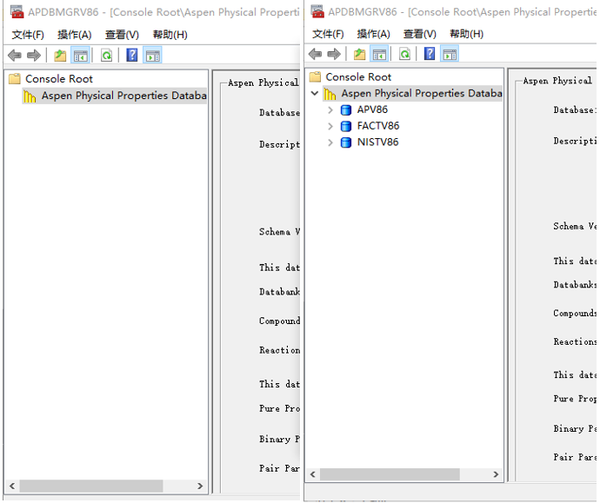
Task: Toggle console tree icon in left window
Action: click(80, 56)
